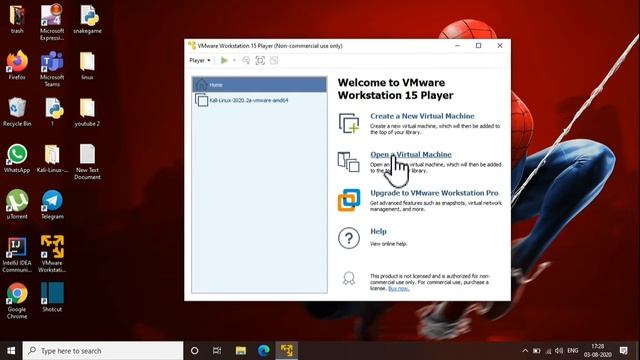The height and width of the screenshot is (360, 640).
Task: Select Shotcut desktop shortcut
Action: (x=52, y=297)
